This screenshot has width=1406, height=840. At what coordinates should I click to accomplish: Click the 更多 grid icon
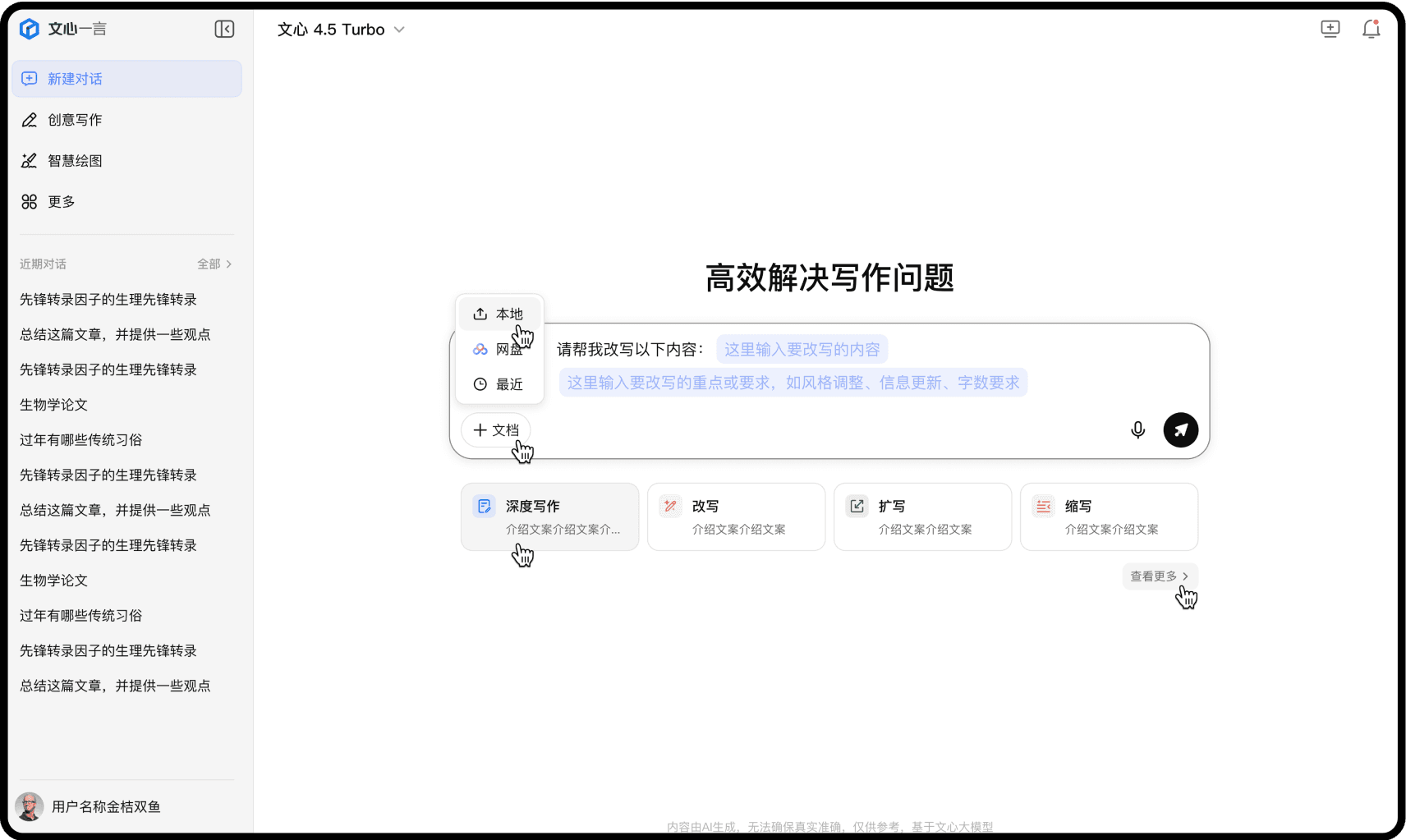[30, 202]
